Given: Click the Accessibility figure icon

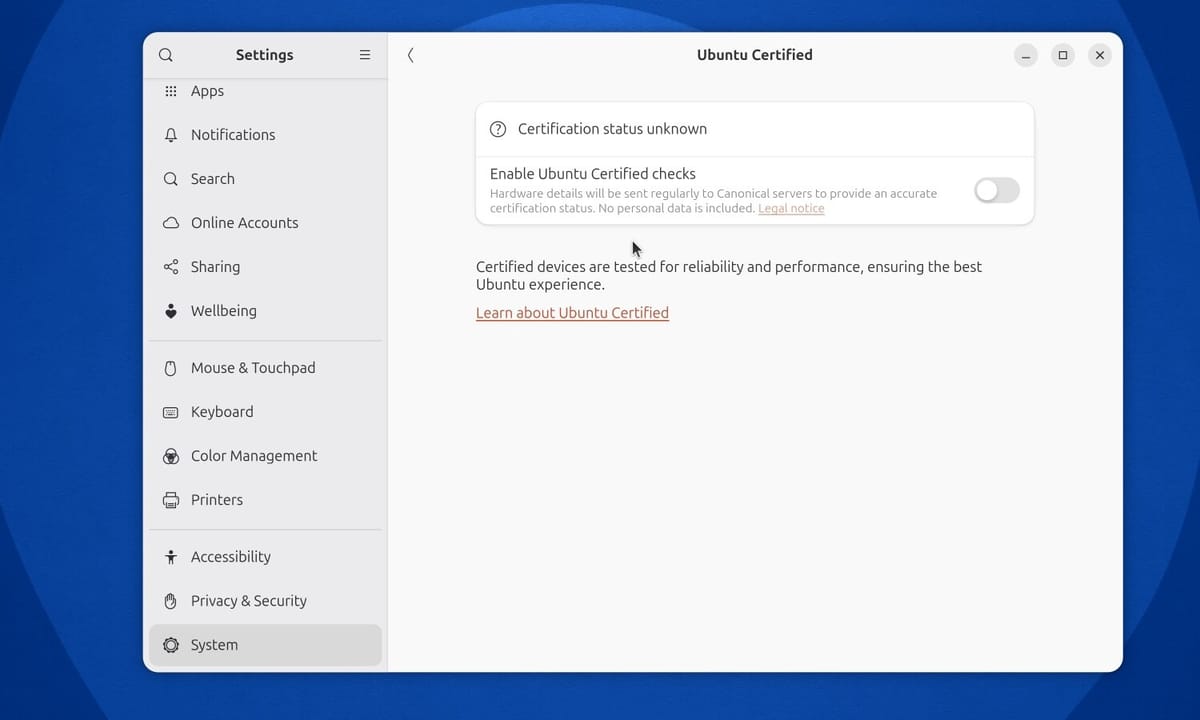Looking at the screenshot, I should click(171, 557).
